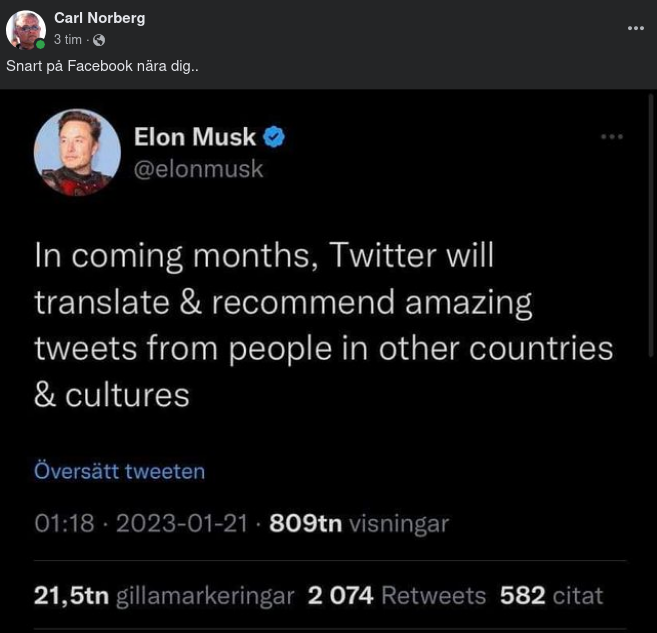Open Carl Norberg's profile name link

(99, 18)
